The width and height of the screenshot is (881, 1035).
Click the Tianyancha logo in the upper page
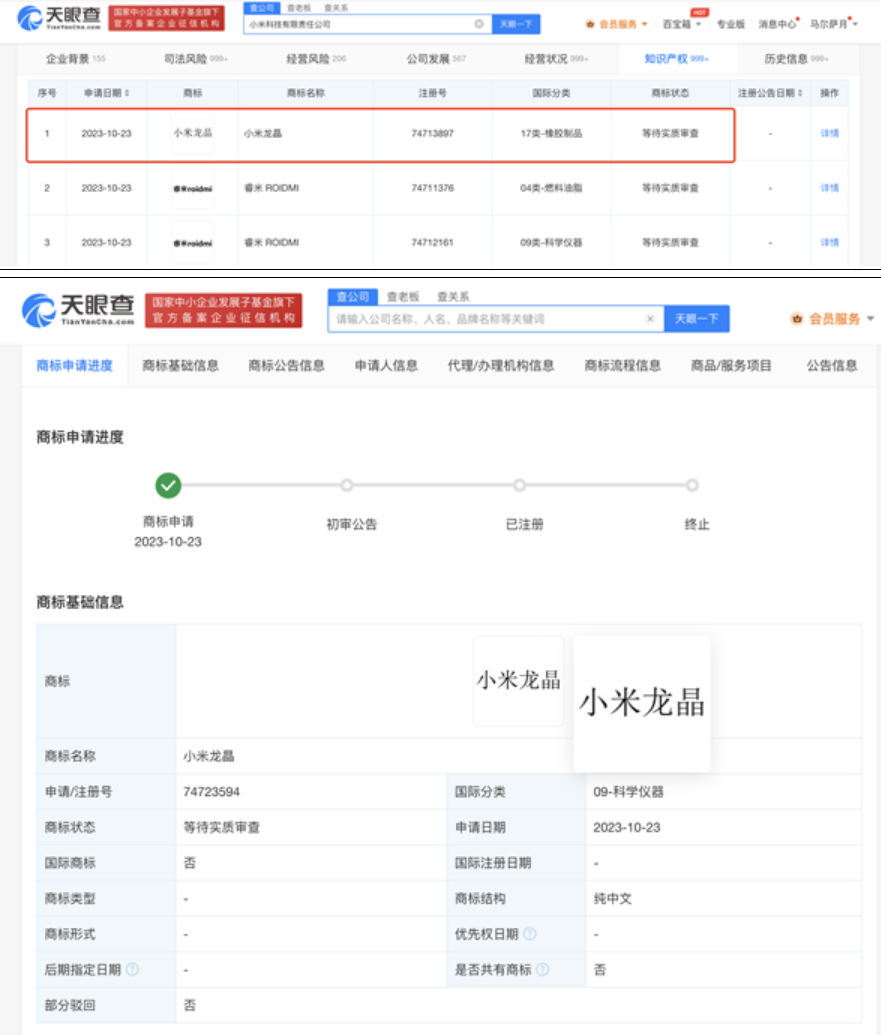point(58,18)
